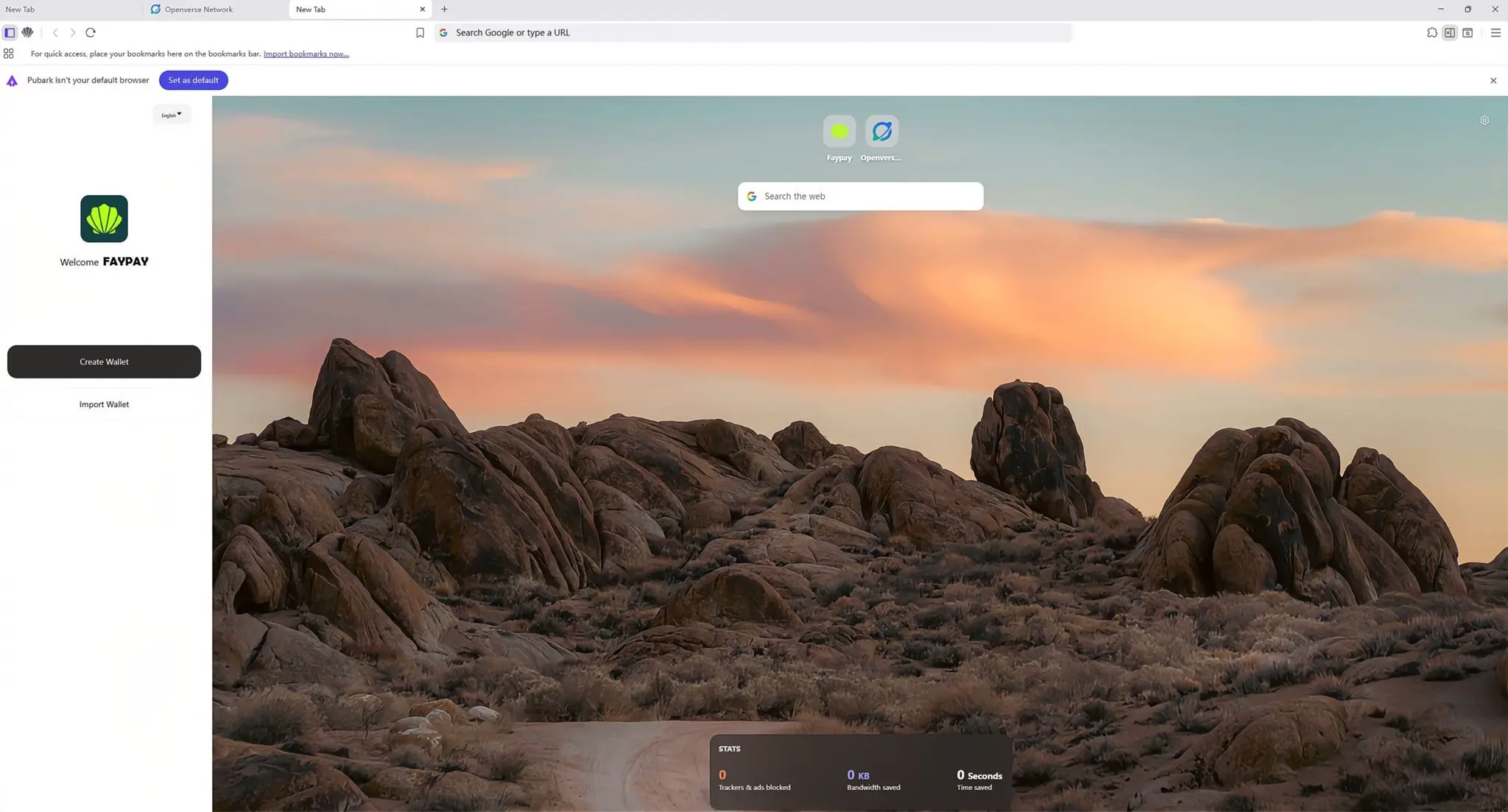
Task: Click the apps grid icon on bookmarks bar
Action: (9, 54)
